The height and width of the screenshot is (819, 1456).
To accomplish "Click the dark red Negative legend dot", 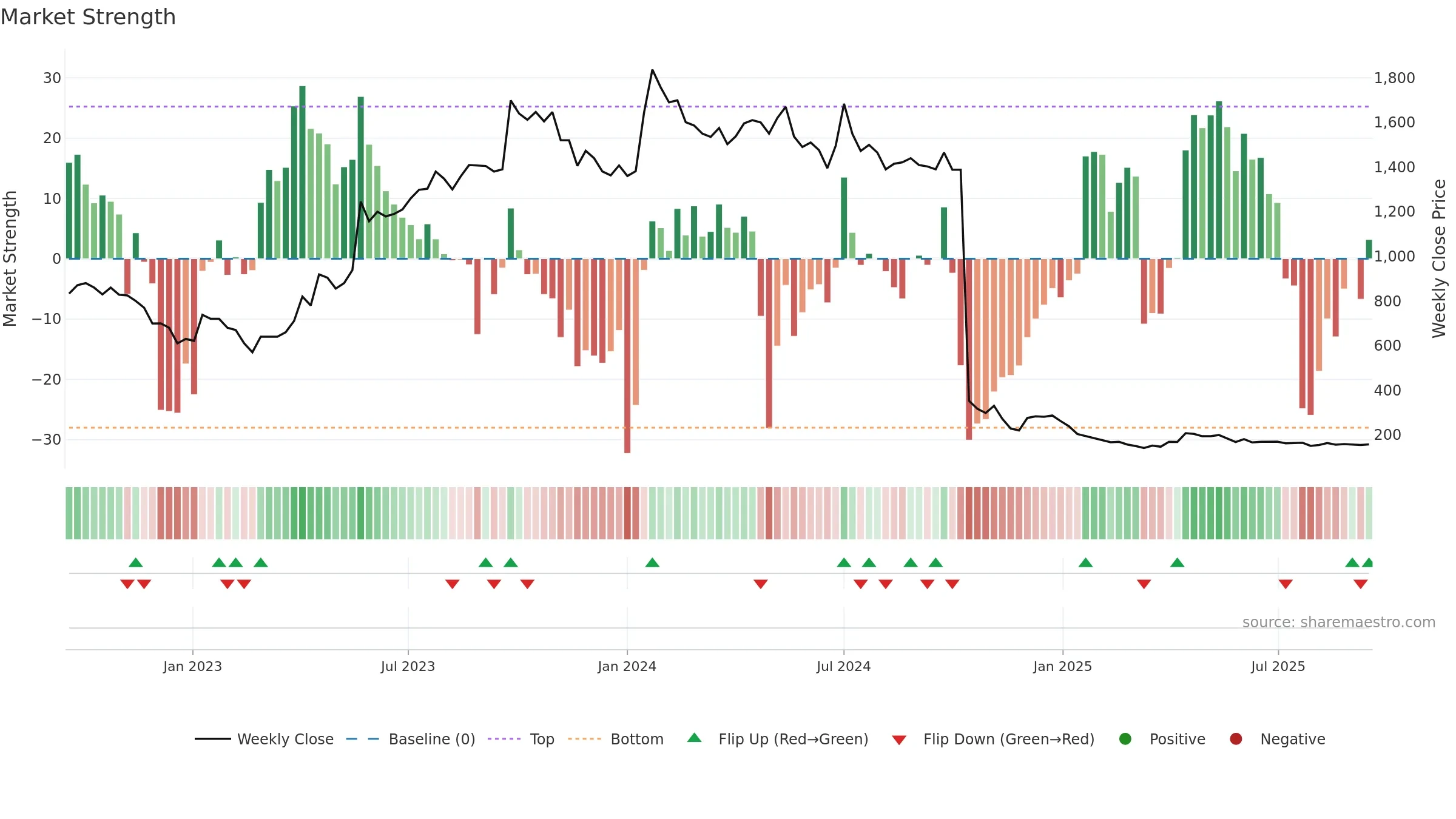I will pos(1236,739).
